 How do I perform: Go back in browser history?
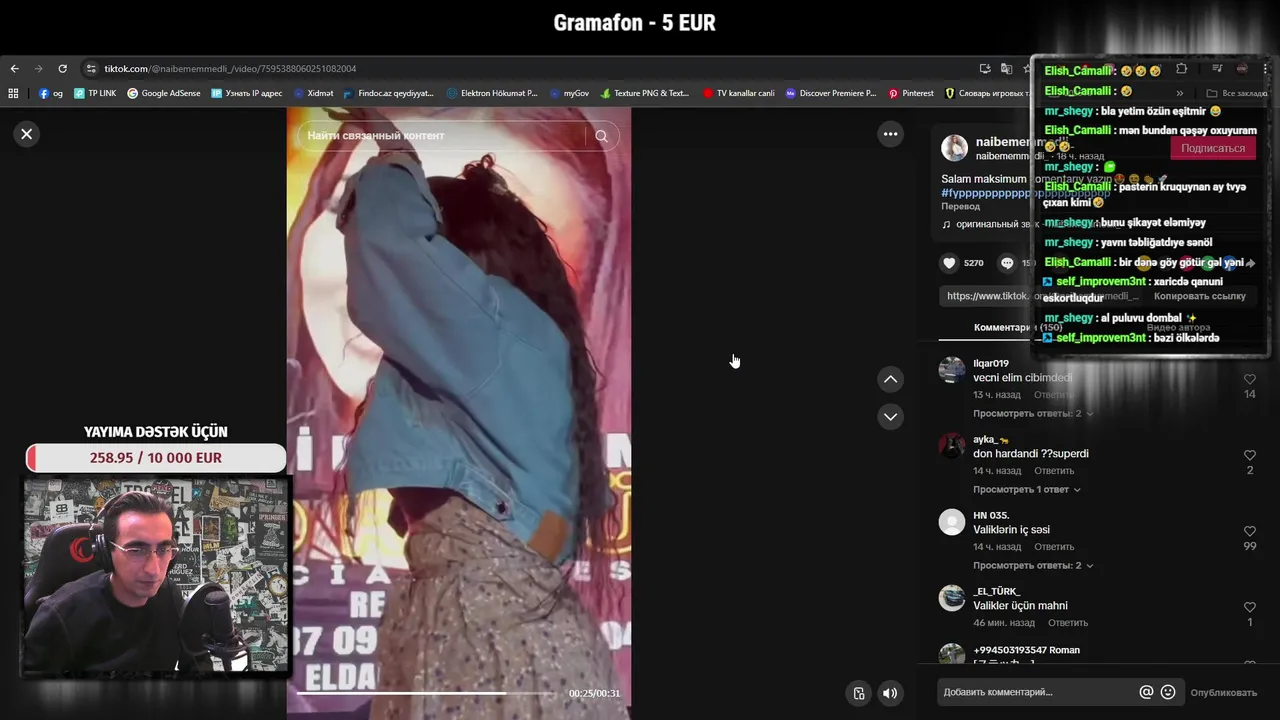click(x=14, y=69)
